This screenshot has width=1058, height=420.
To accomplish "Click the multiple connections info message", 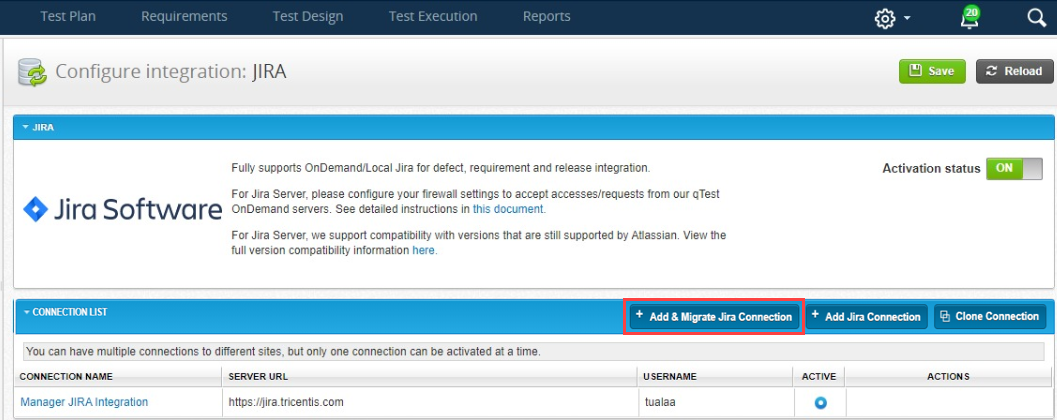I will coord(533,352).
